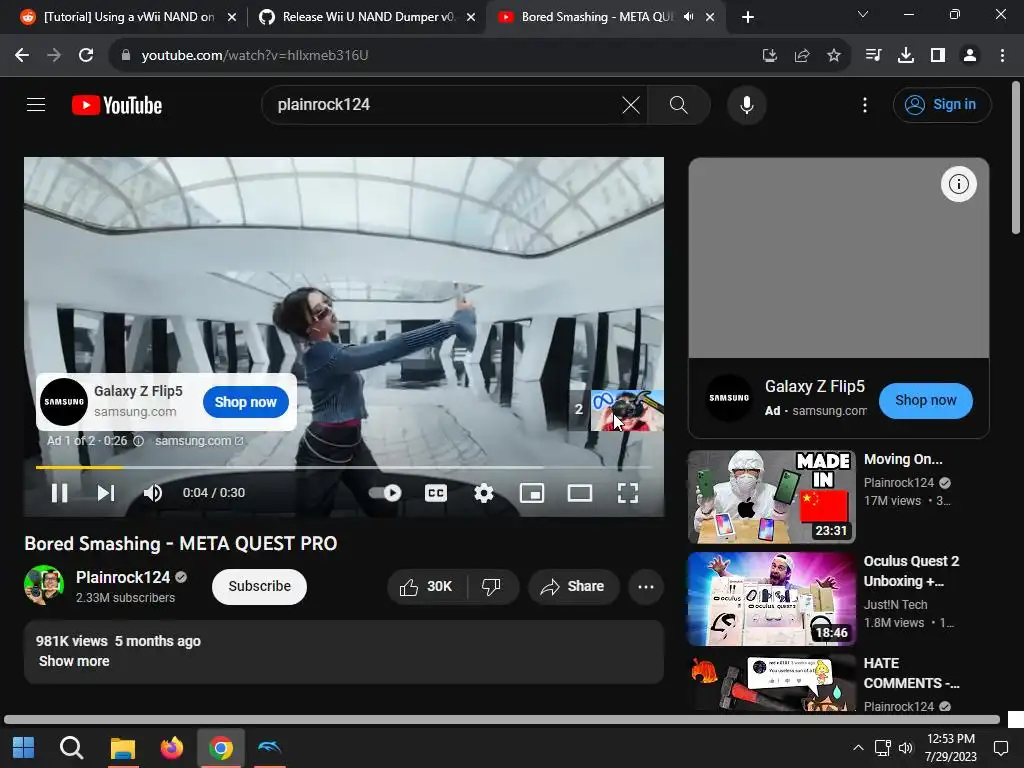1024x768 pixels.
Task: Mute the video player volume
Action: 153,493
